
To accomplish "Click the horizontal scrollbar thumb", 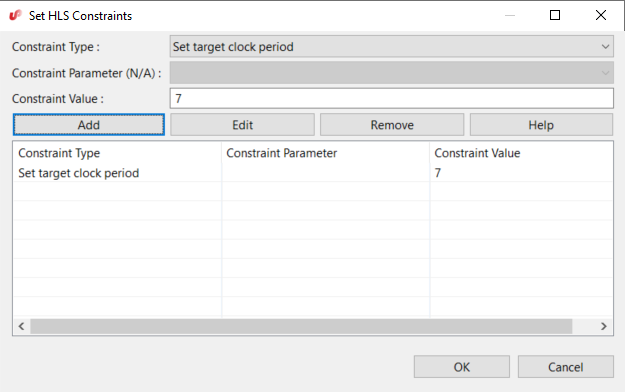I will [x=301, y=326].
